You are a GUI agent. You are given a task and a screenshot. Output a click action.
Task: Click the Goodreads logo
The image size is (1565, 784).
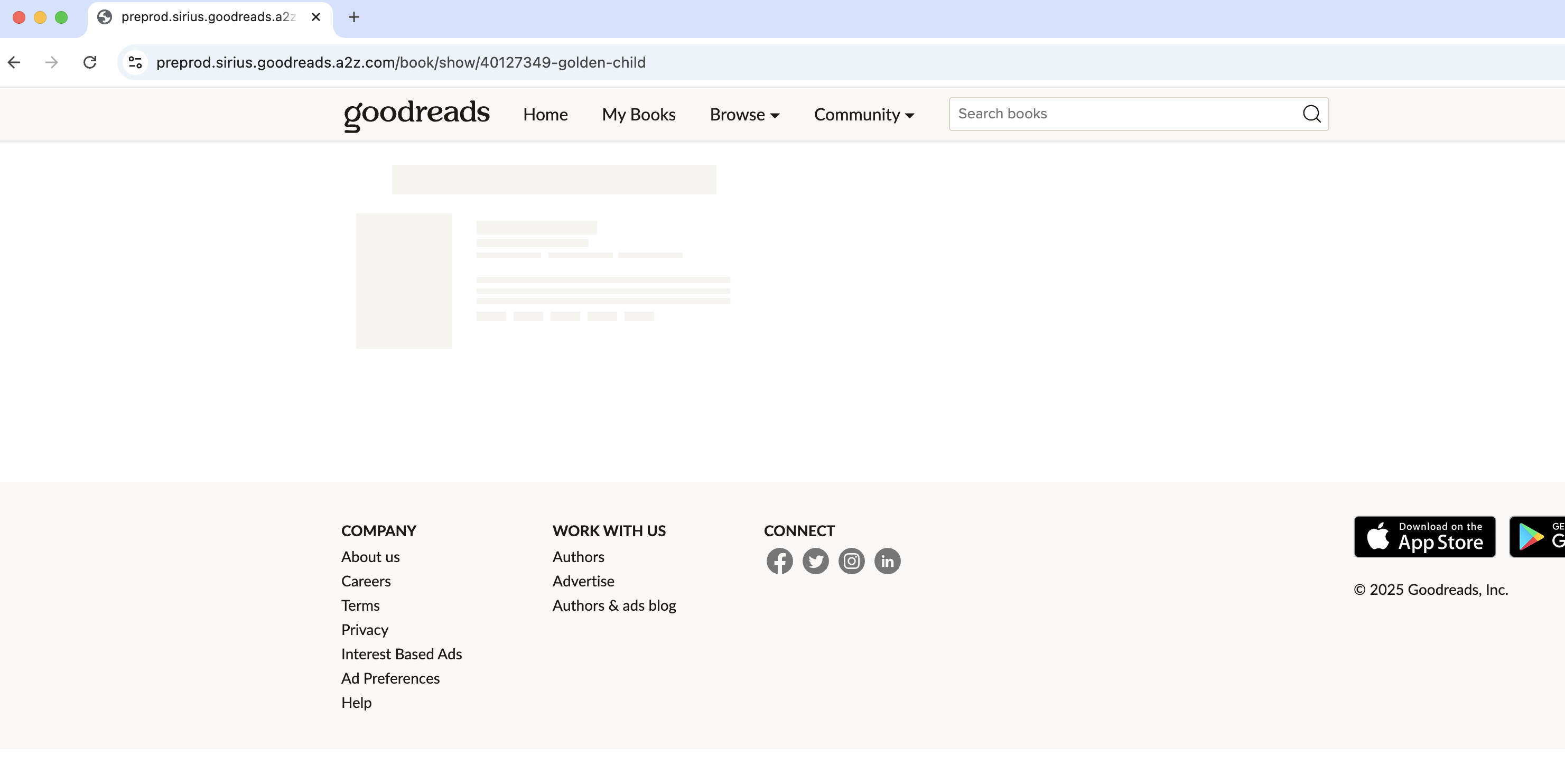(x=416, y=114)
